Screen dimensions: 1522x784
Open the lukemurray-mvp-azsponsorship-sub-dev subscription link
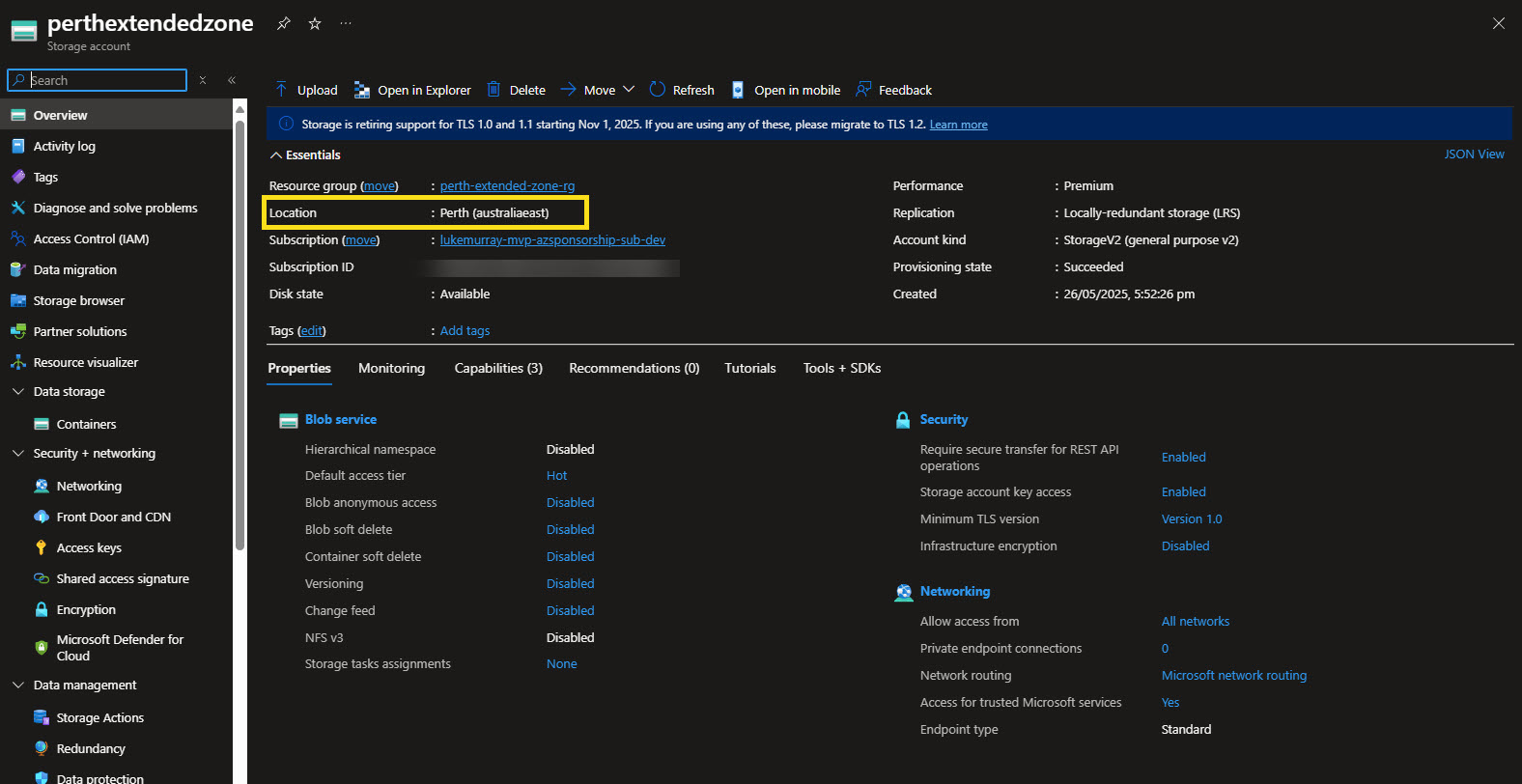(552, 239)
